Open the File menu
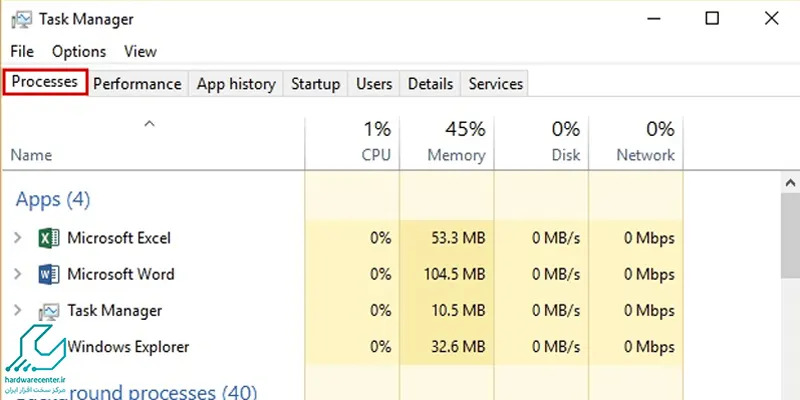 [22, 52]
